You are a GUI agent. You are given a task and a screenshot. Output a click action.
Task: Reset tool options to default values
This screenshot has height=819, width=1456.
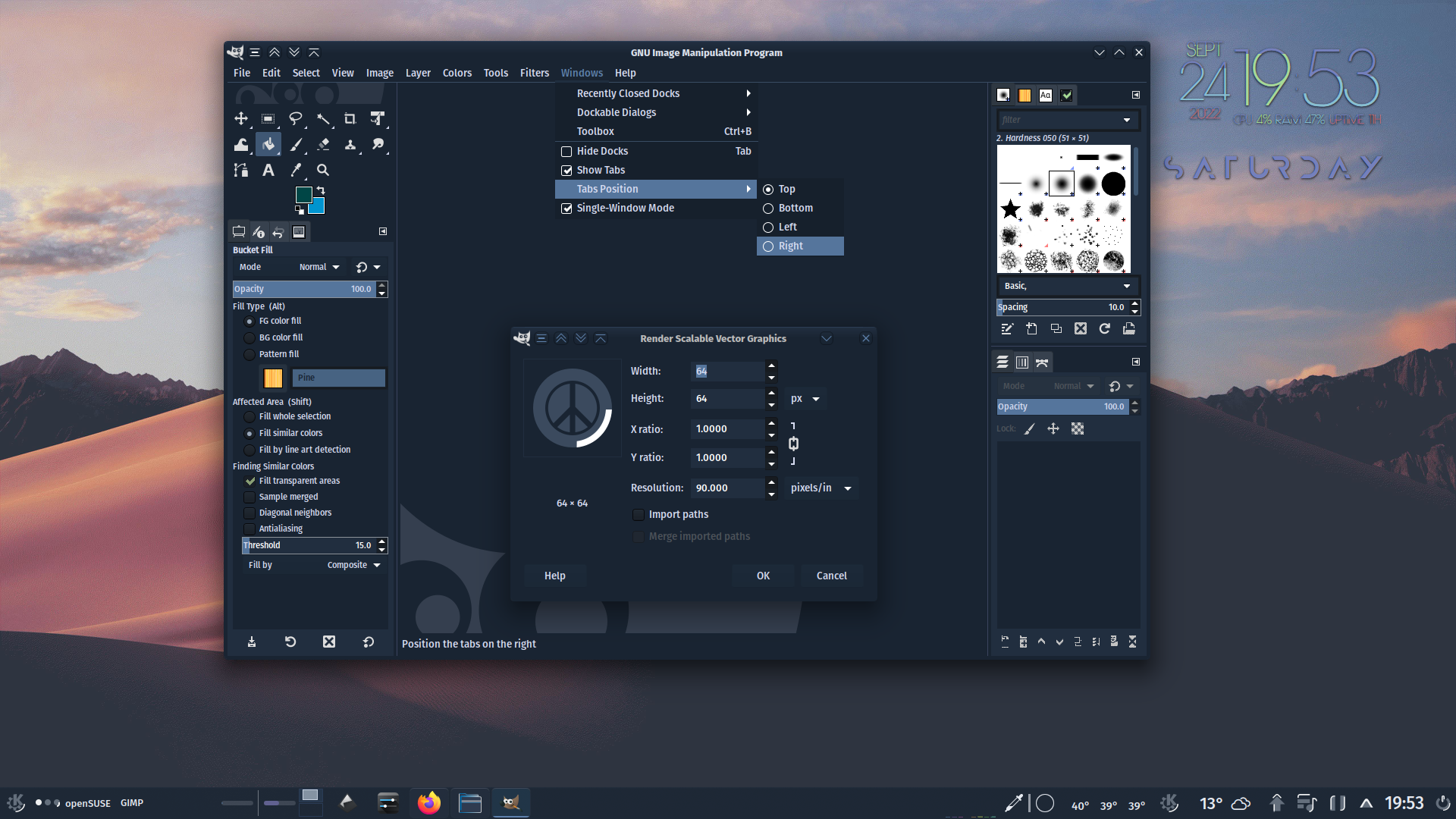coord(369,642)
